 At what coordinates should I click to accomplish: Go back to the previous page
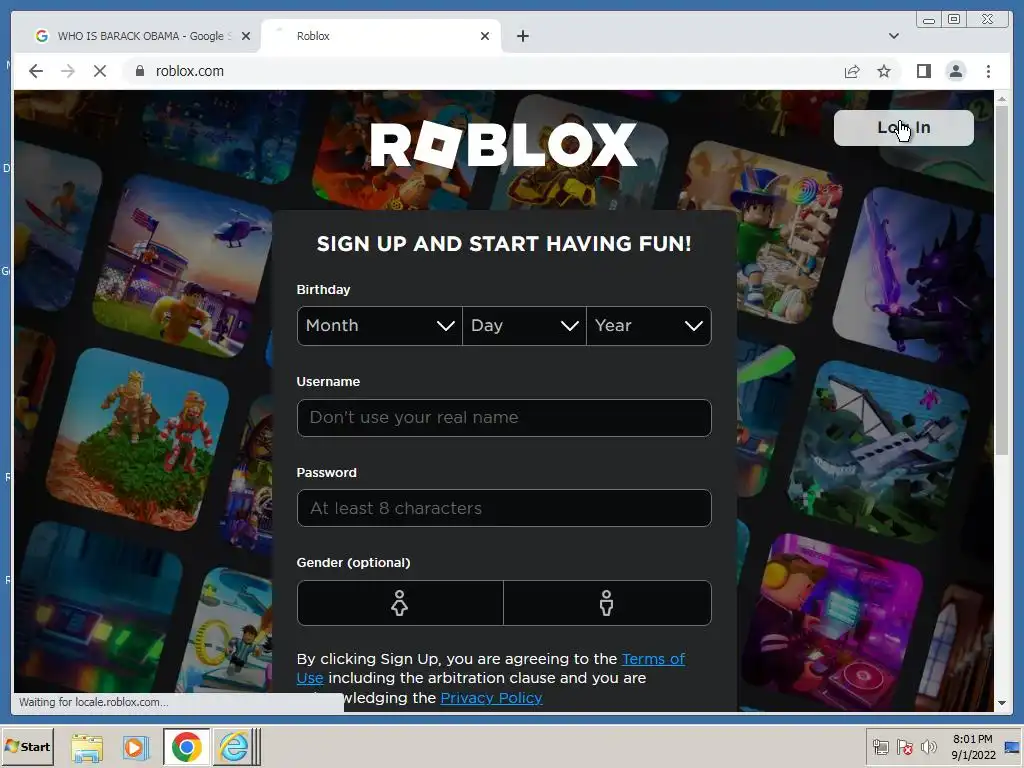(36, 71)
